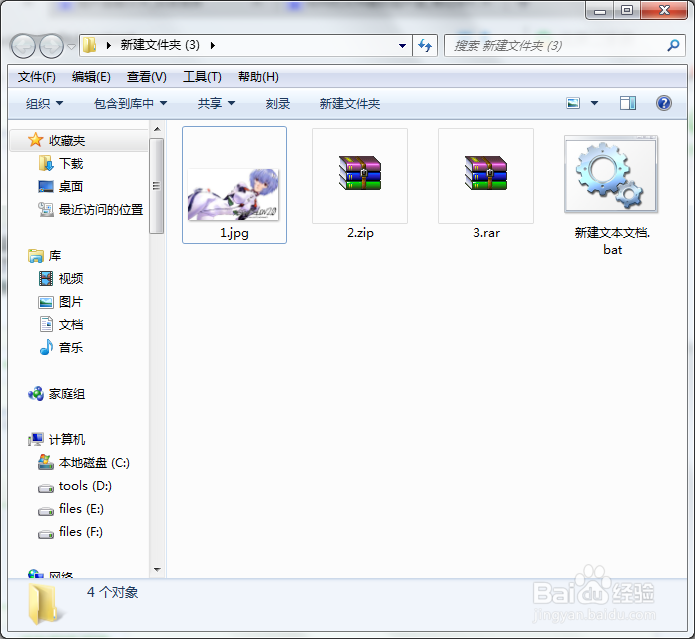
Task: Click the address bar refresh button
Action: coord(425,46)
